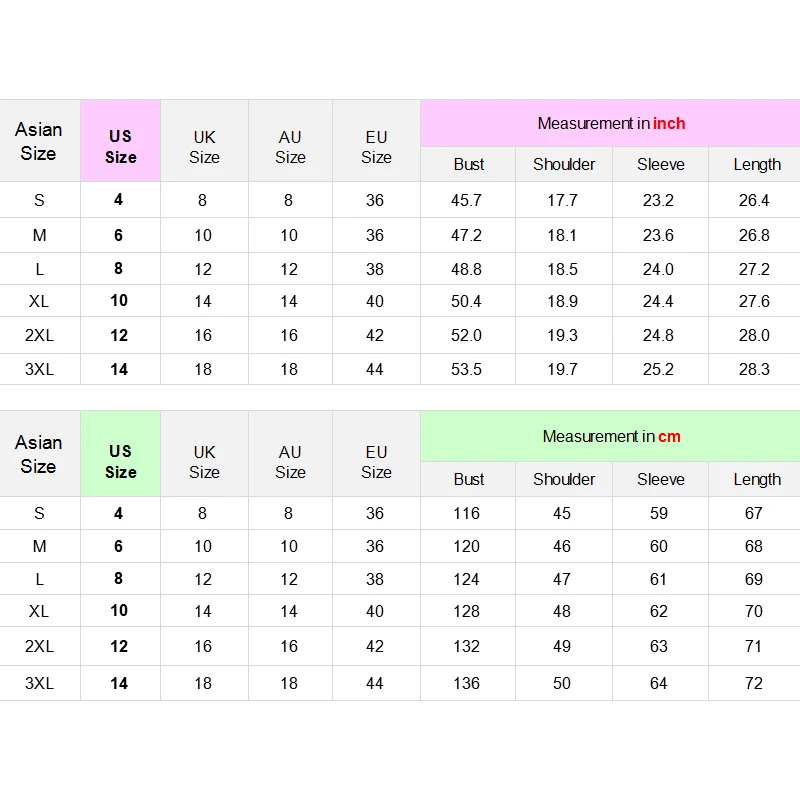Viewport: 800px width, 800px height.
Task: Click the 62 sleeve value in cm
Action: (x=659, y=611)
